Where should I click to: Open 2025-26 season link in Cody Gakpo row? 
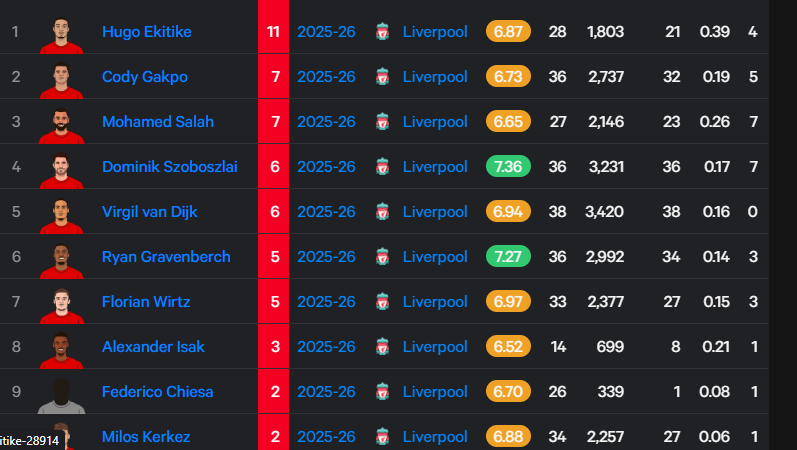coord(326,77)
